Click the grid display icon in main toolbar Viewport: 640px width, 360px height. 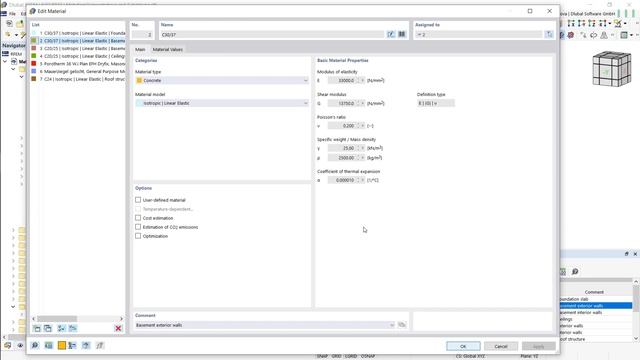pyautogui.click(x=624, y=35)
